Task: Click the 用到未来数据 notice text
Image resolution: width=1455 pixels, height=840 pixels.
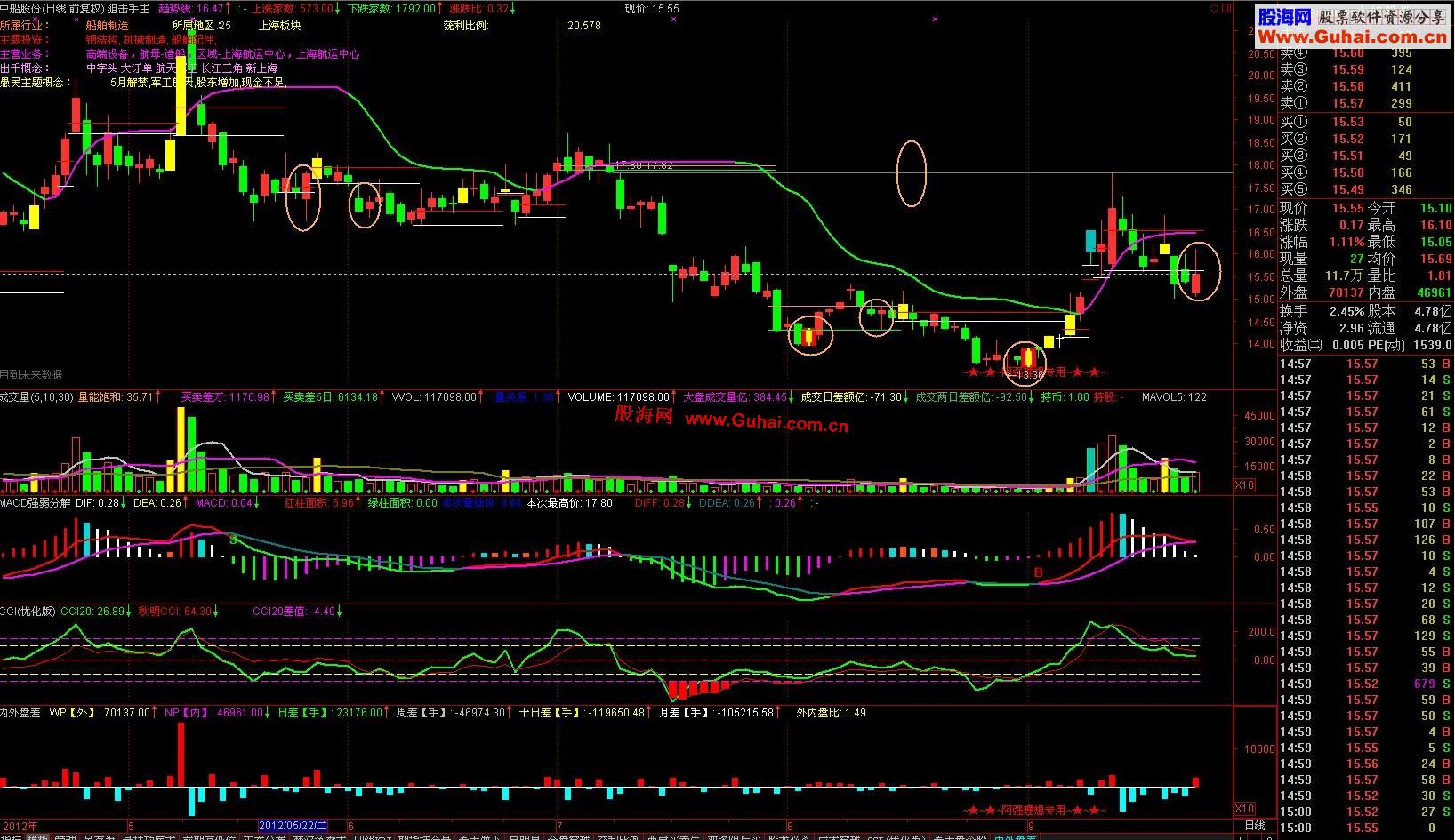Action: coord(32,374)
